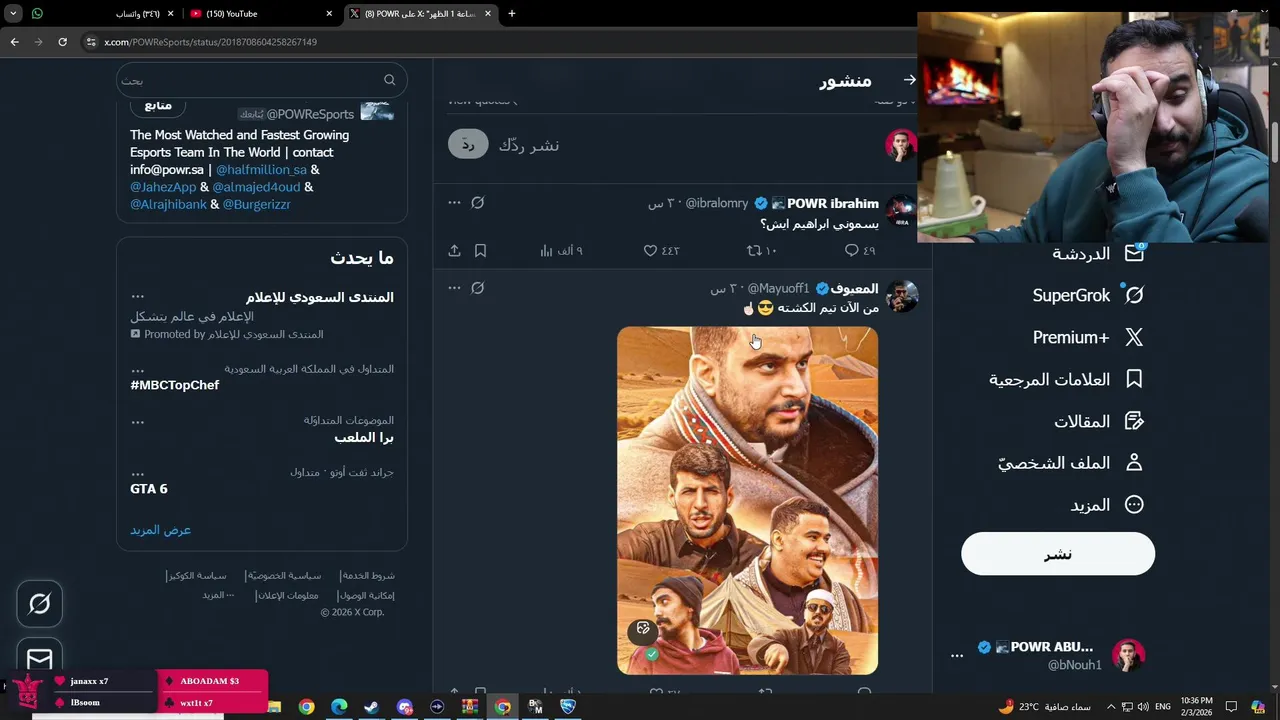Click Grok icon on POWR ibrahim's reply
The width and height of the screenshot is (1280, 720).
(478, 203)
